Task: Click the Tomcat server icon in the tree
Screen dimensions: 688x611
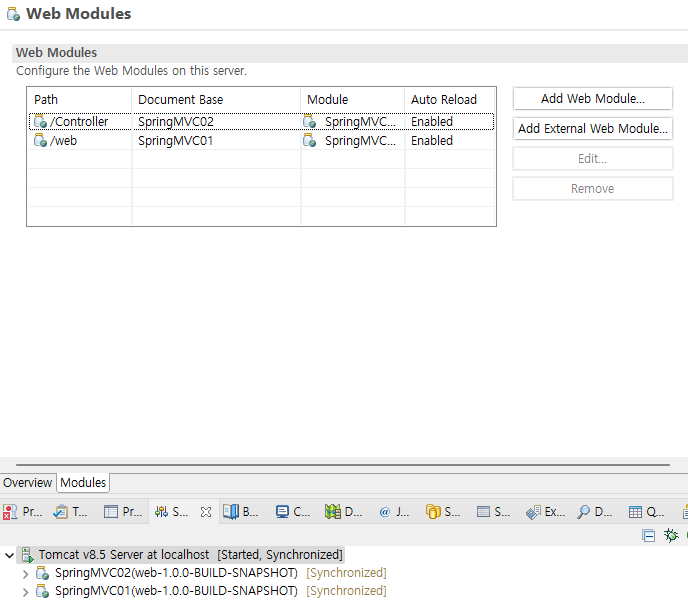Action: pyautogui.click(x=28, y=555)
